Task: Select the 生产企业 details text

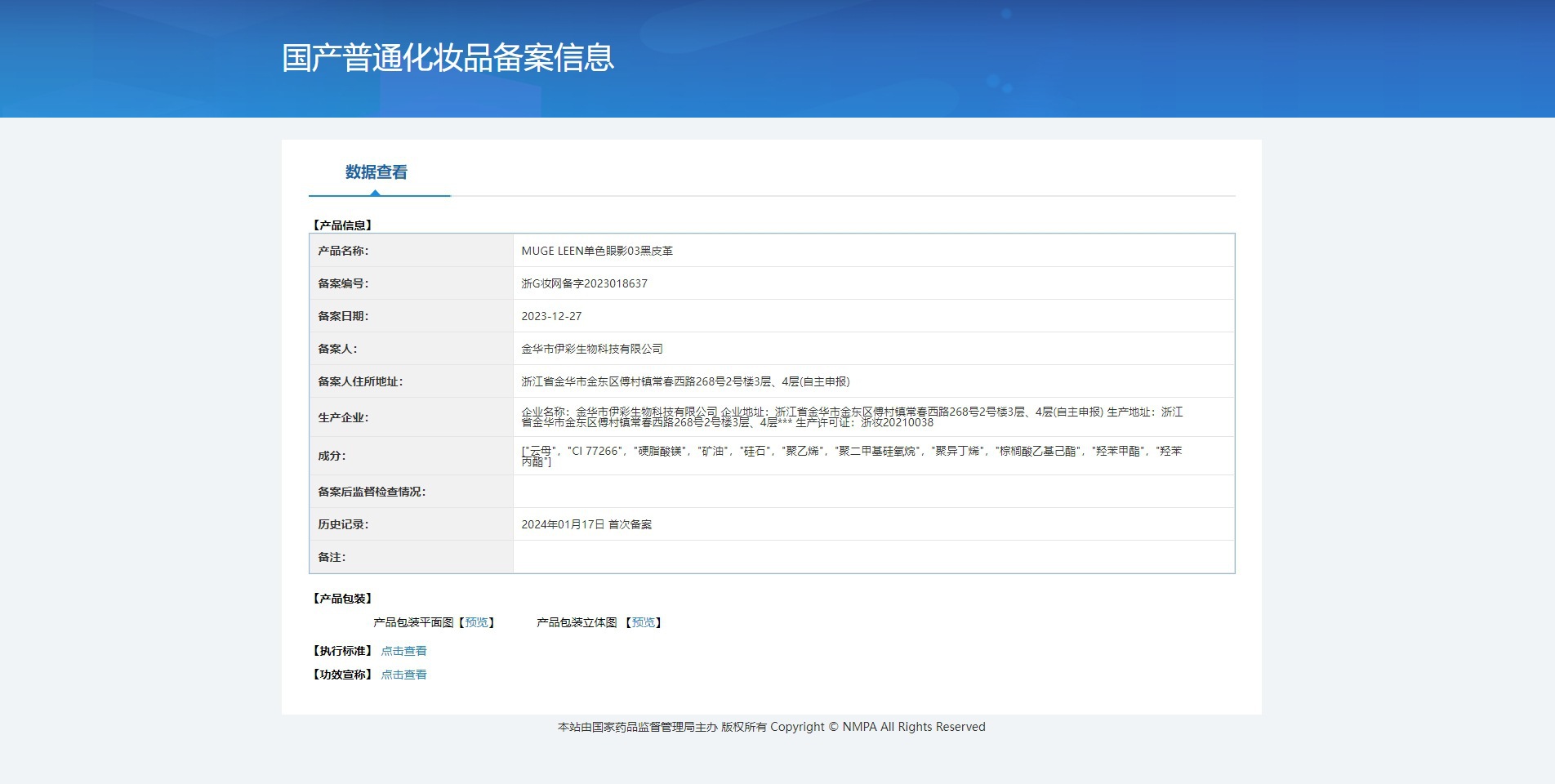Action: (852, 417)
